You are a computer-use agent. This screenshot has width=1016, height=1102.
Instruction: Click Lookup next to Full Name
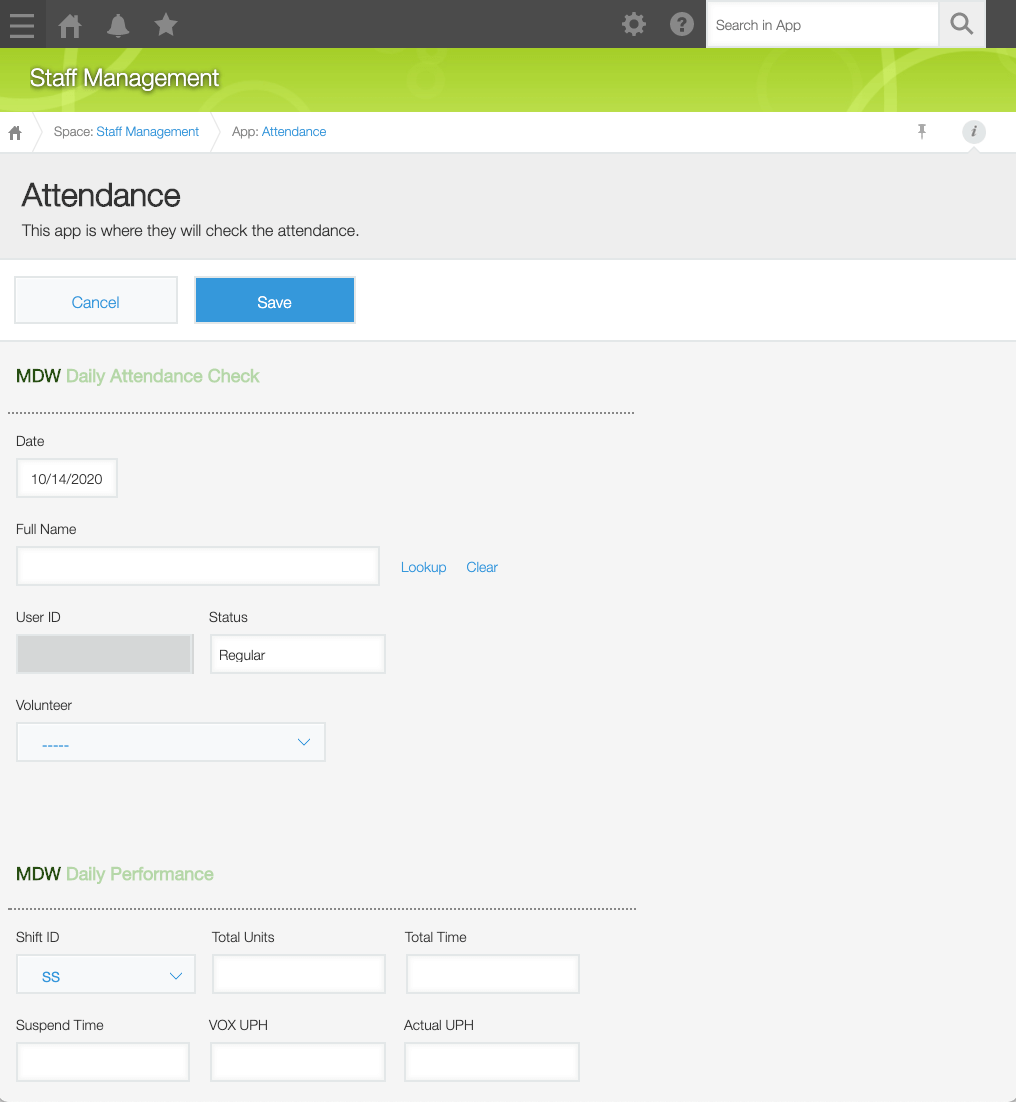[423, 567]
